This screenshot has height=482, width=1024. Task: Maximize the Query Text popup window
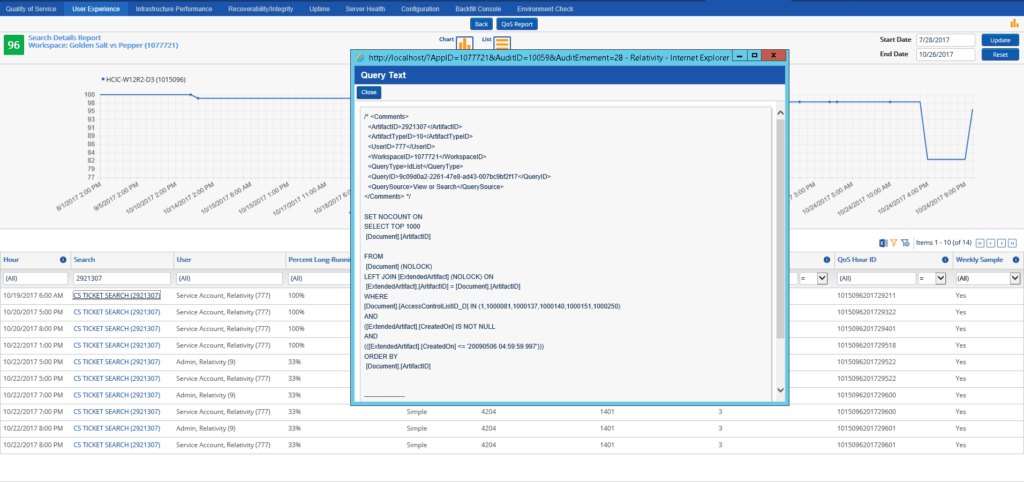754,56
